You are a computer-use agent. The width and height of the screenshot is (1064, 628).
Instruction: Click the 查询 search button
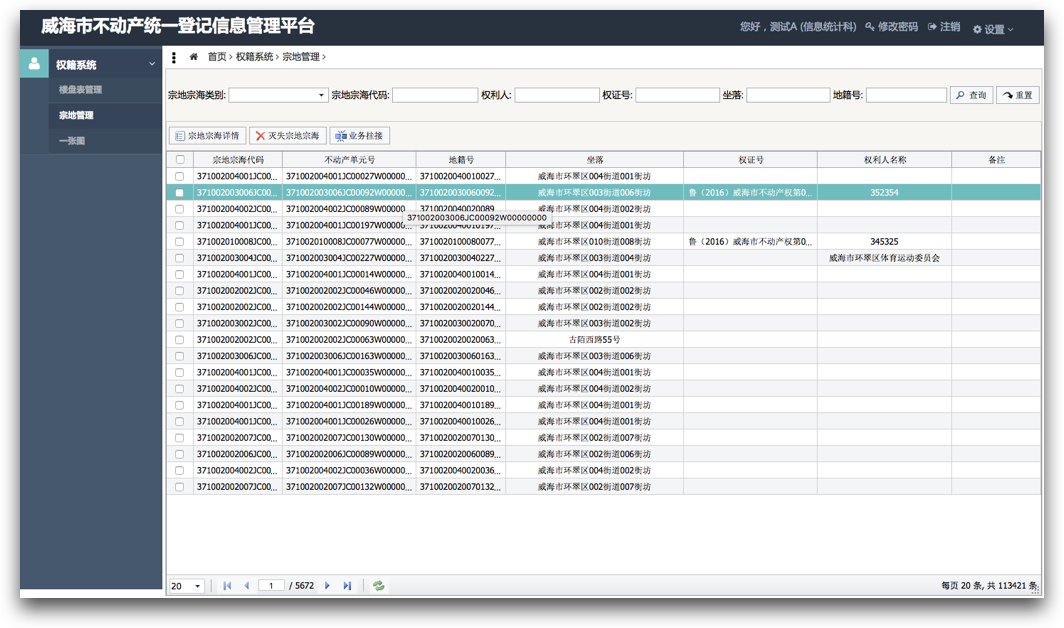[x=972, y=95]
